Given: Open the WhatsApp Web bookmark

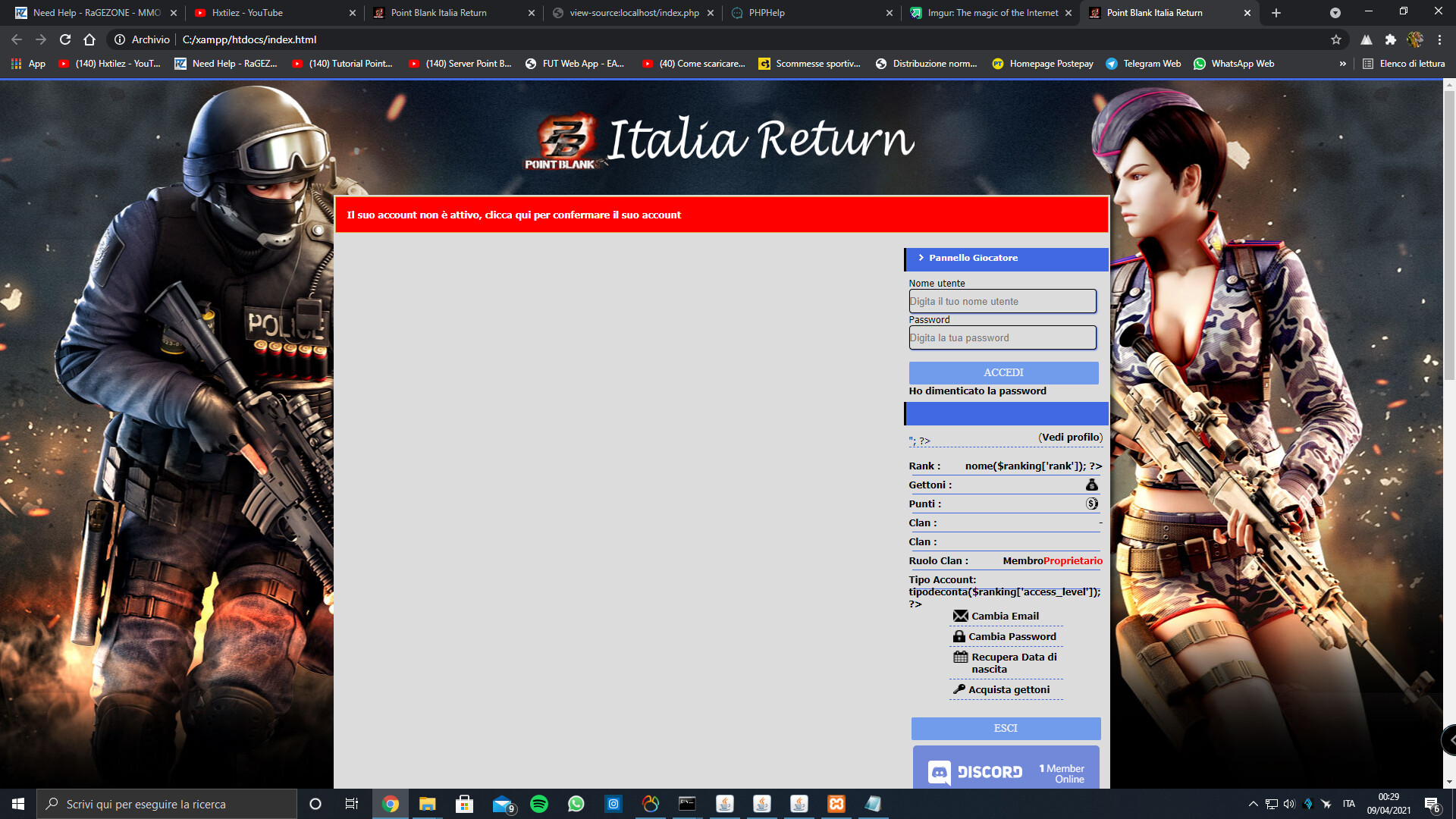Looking at the screenshot, I should coord(1234,64).
